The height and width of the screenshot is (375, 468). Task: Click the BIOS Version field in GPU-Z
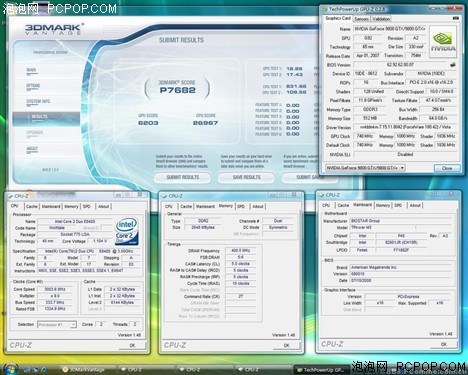tap(401, 65)
